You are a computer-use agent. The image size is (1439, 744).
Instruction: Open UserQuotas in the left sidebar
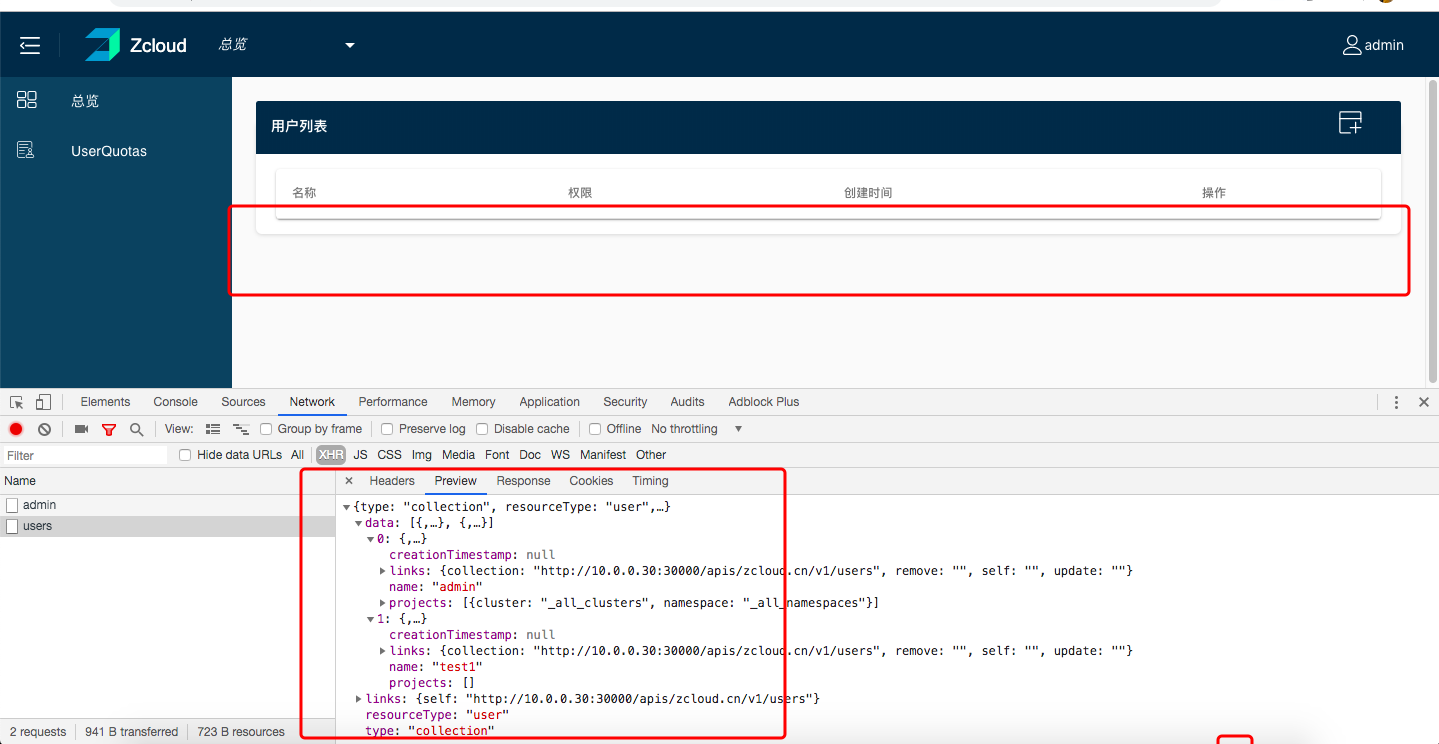click(x=109, y=152)
